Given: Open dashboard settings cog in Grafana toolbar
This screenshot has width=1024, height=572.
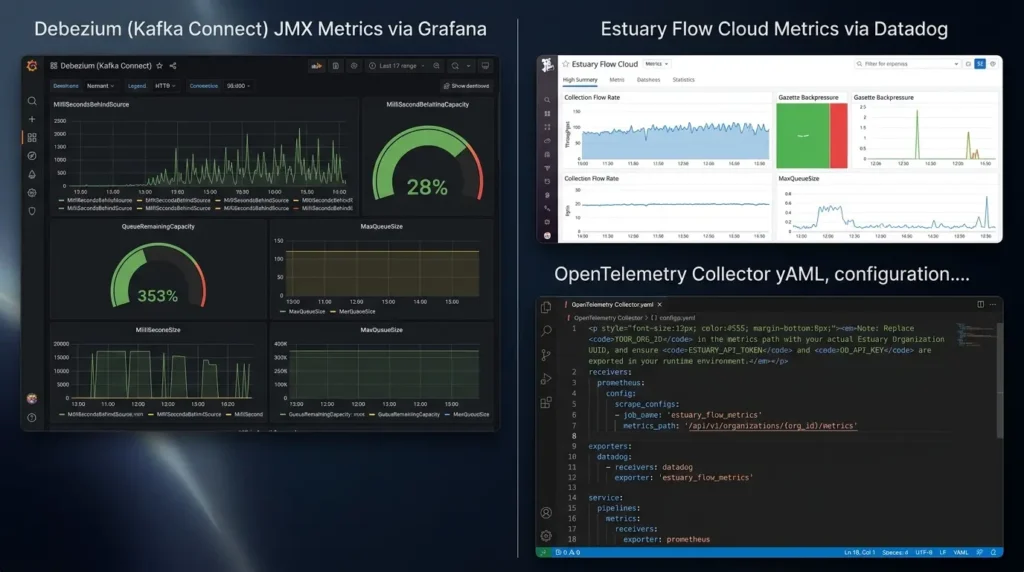Looking at the screenshot, I should (x=354, y=66).
